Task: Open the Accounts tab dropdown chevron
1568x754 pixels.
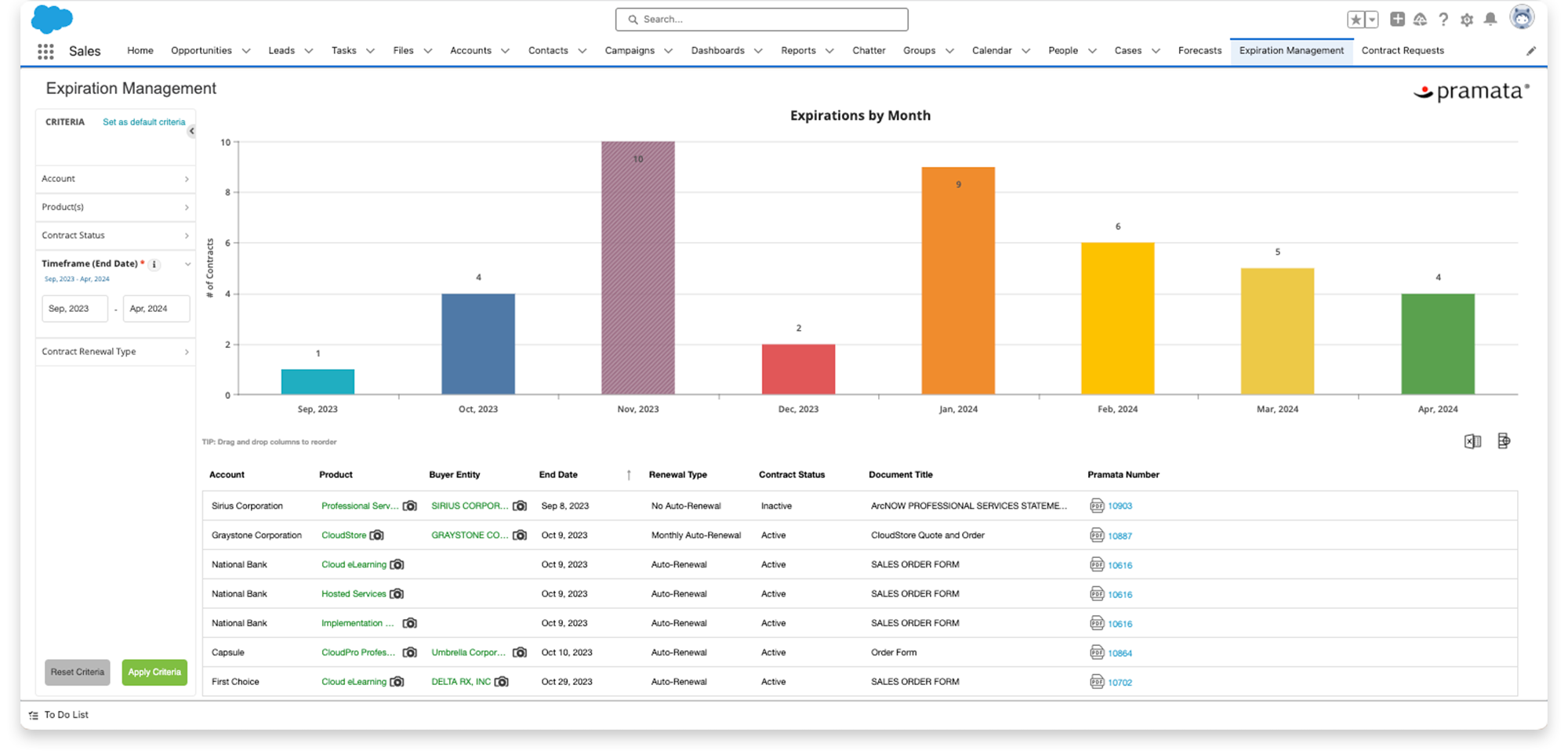Action: (505, 51)
